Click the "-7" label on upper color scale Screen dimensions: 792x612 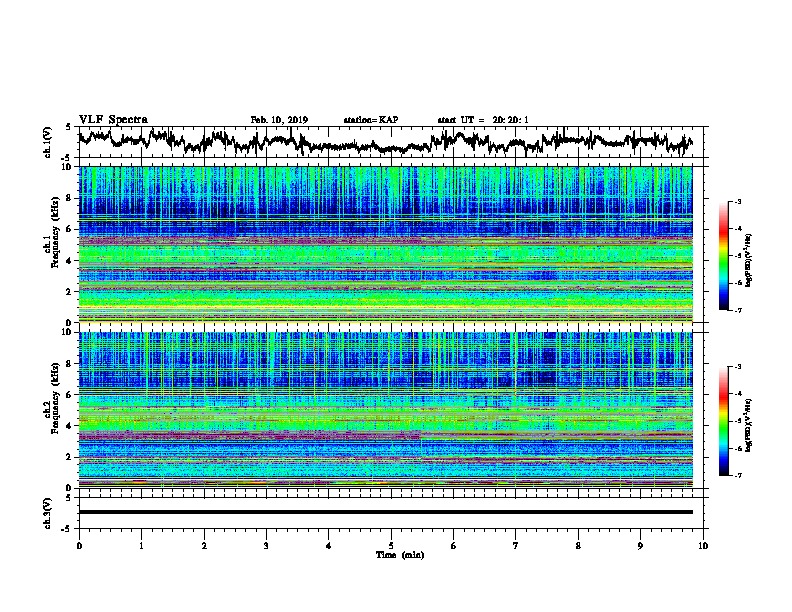(x=738, y=310)
